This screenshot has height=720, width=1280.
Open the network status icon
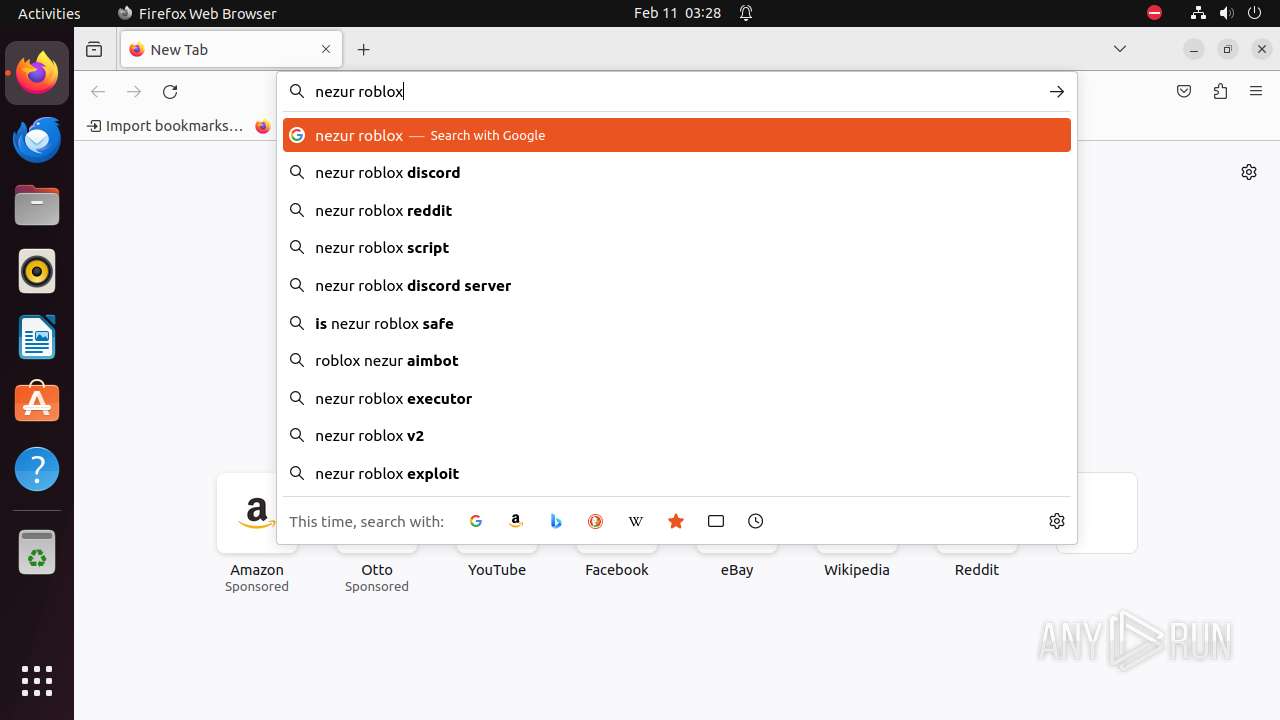pos(1198,13)
